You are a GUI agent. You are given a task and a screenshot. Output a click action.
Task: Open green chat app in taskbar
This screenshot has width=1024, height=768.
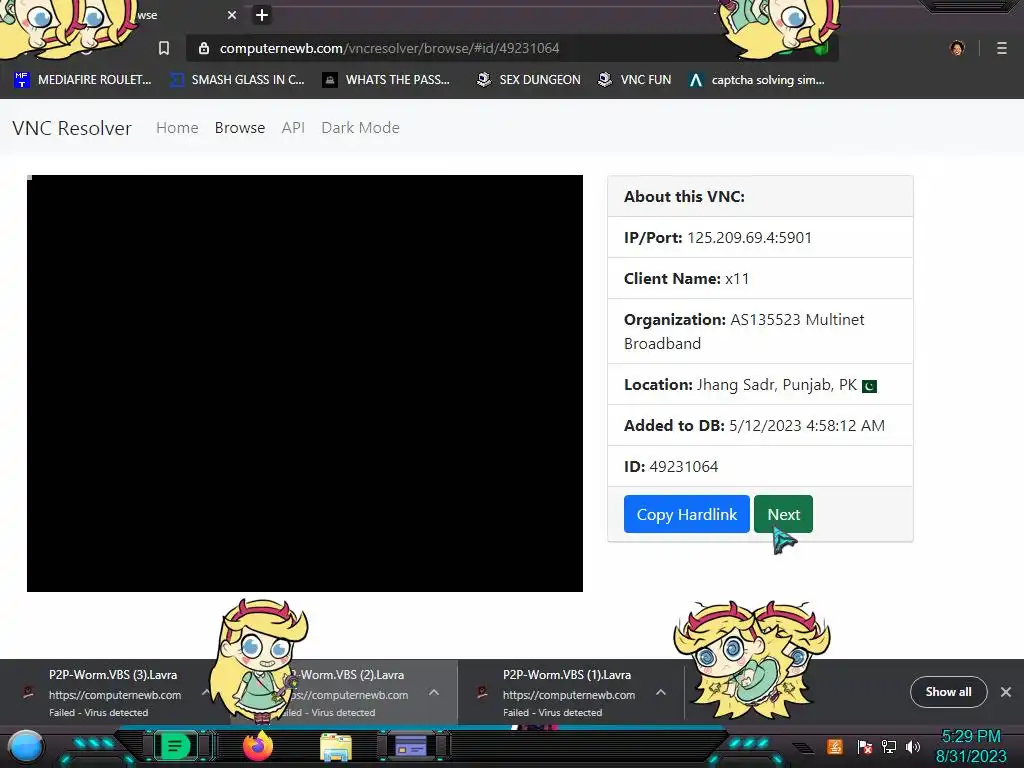[175, 746]
